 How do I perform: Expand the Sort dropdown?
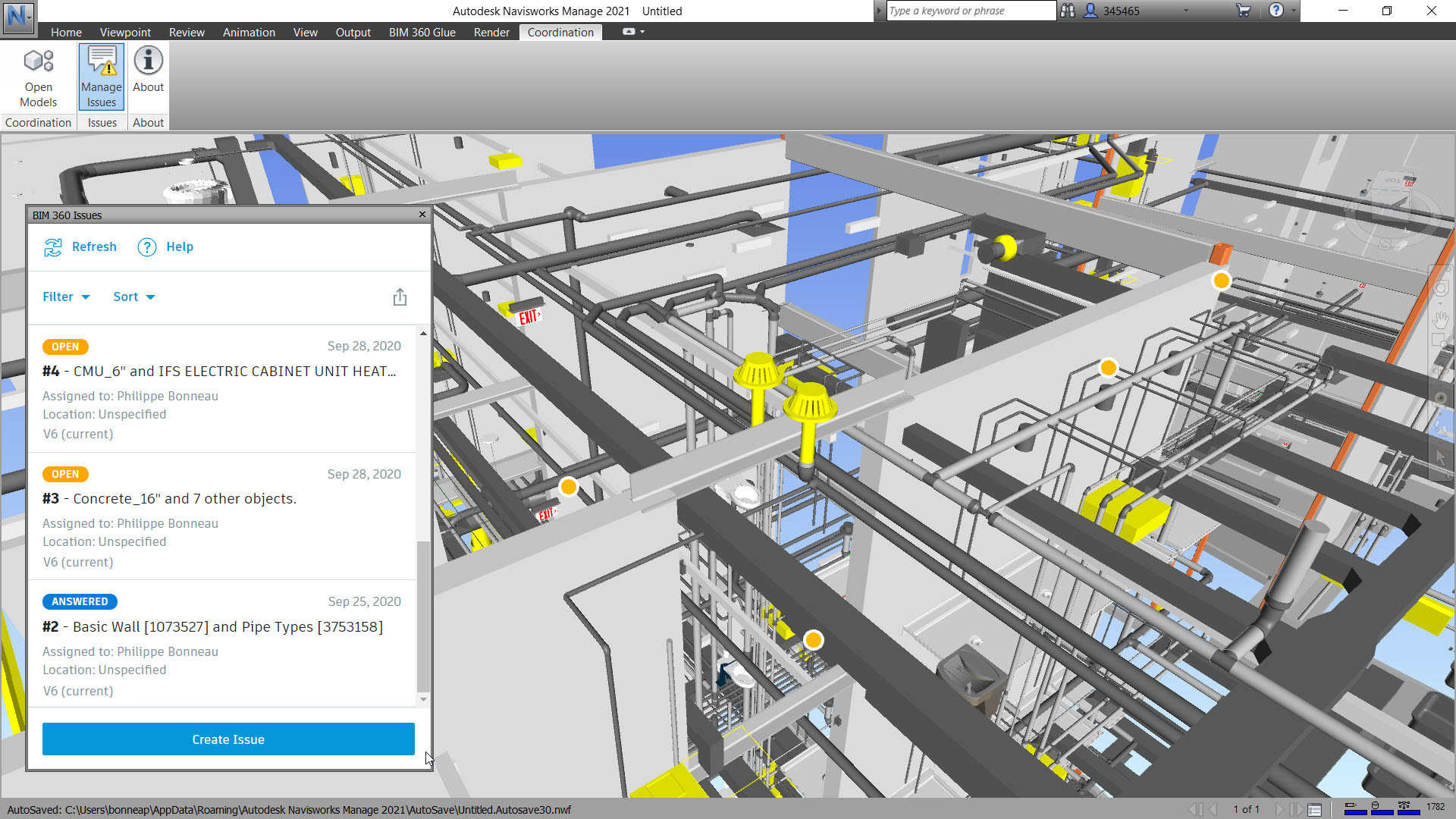134,297
